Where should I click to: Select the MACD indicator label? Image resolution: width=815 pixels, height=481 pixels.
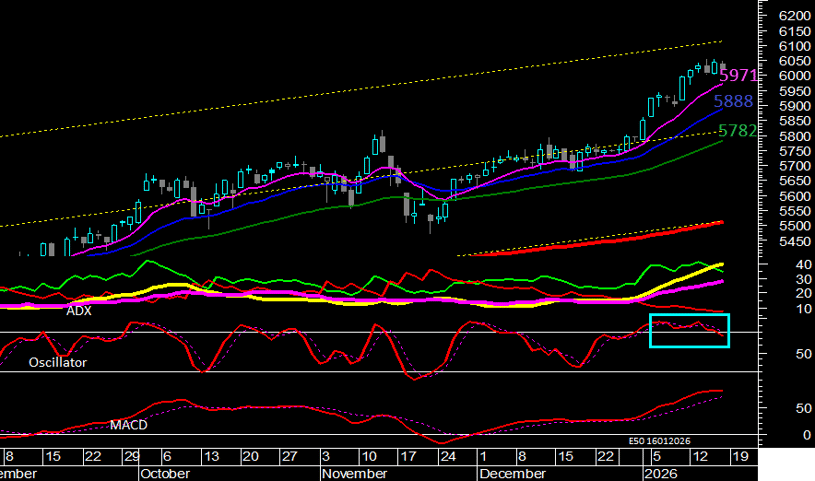click(126, 425)
